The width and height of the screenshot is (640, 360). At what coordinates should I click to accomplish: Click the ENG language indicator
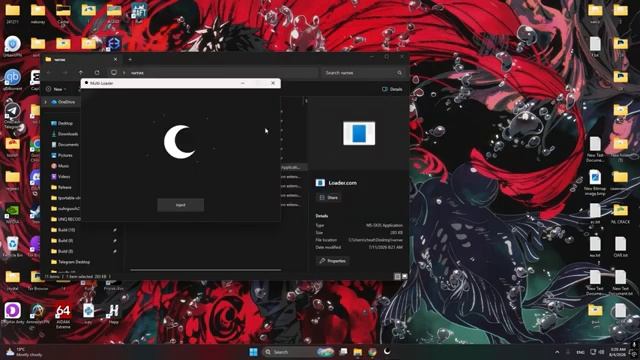tap(580, 352)
